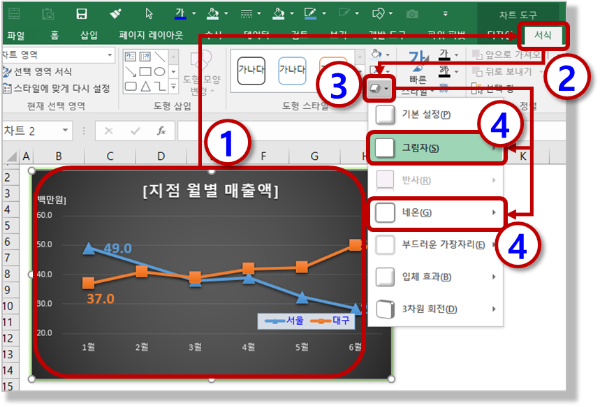Screen dimensions: 600x407
Task: Click the 3월 category axis label
Action: click(195, 347)
